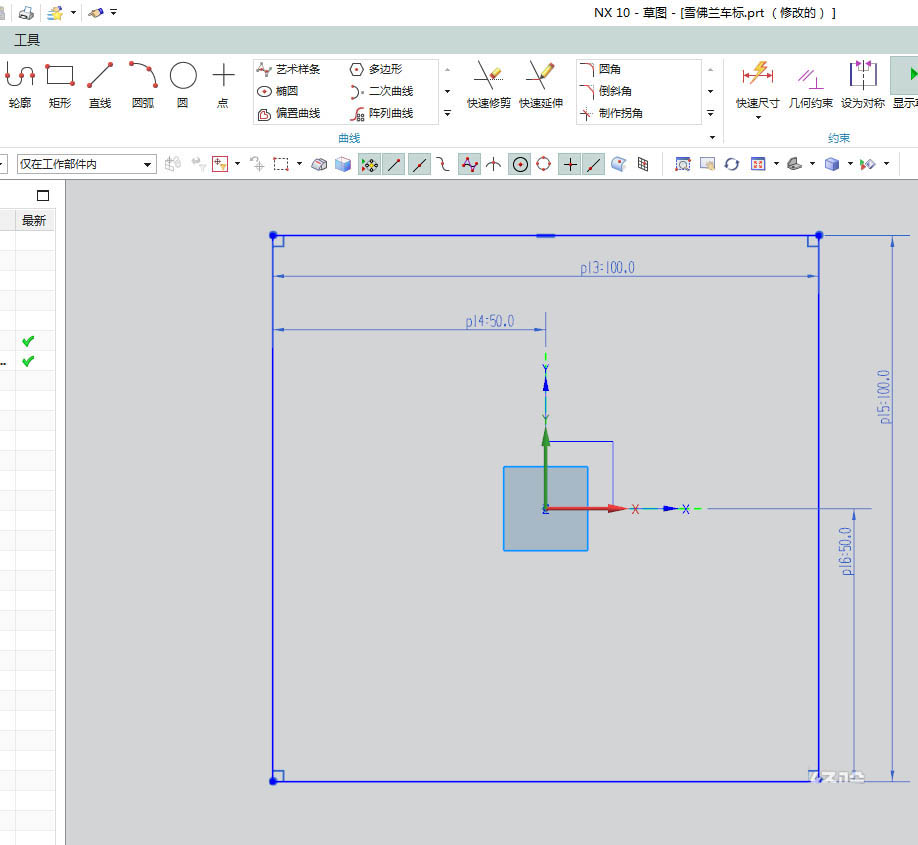The width and height of the screenshot is (918, 845).
Task: Click the red X axis arrow handle
Action: click(616, 508)
